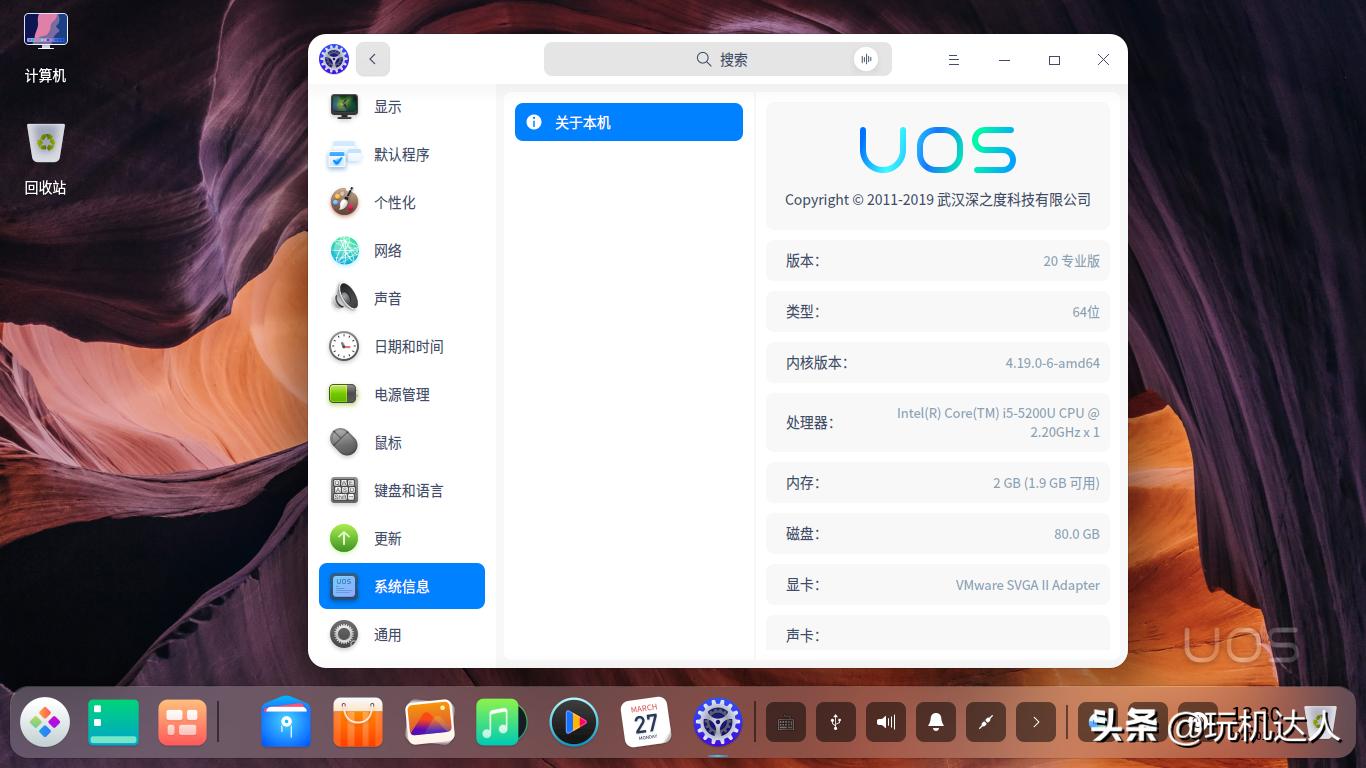1366x768 pixels.
Task: Mute system volume via the tray speaker icon
Action: 885,721
